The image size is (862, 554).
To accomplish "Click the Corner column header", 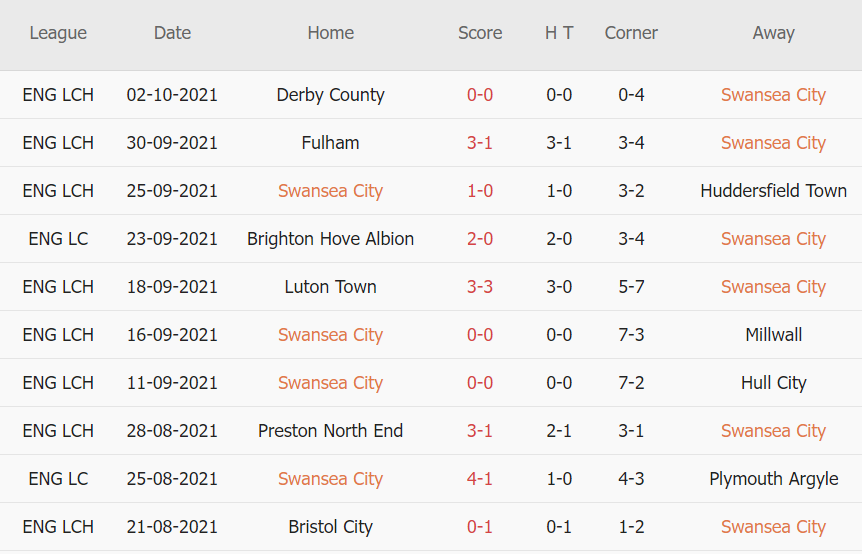I will tap(631, 33).
